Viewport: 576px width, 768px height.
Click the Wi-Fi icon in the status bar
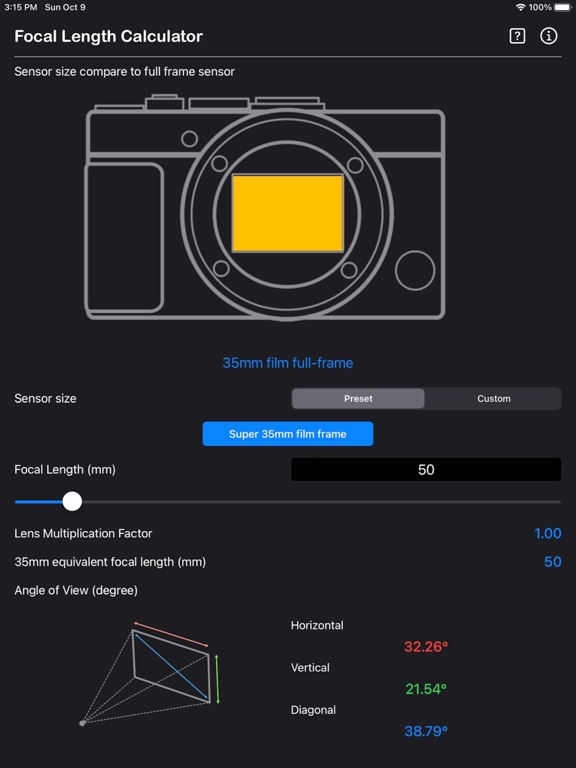521,7
